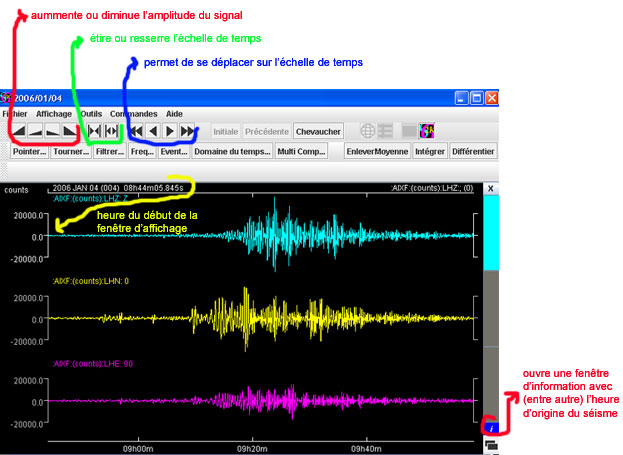The height and width of the screenshot is (455, 623).
Task: Compress the time scale with inward arrows
Action: 94,131
